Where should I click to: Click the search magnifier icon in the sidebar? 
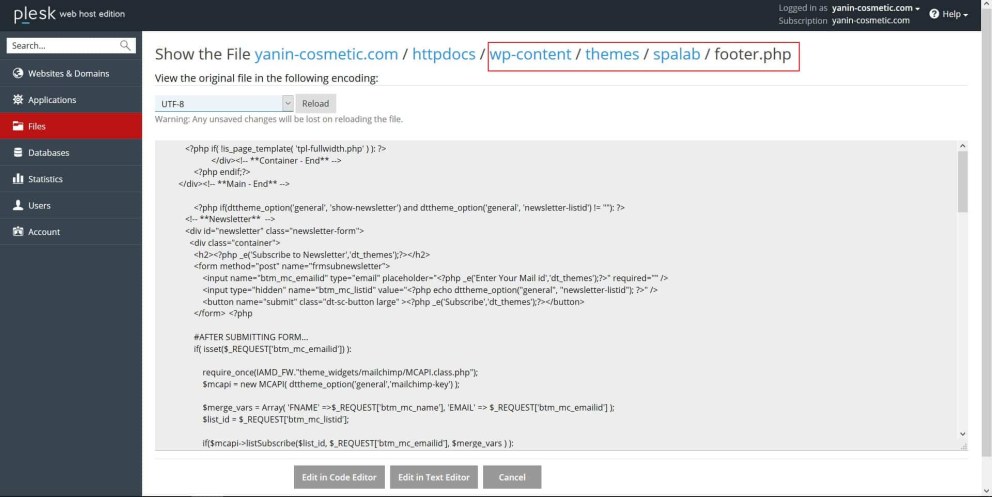[x=125, y=46]
